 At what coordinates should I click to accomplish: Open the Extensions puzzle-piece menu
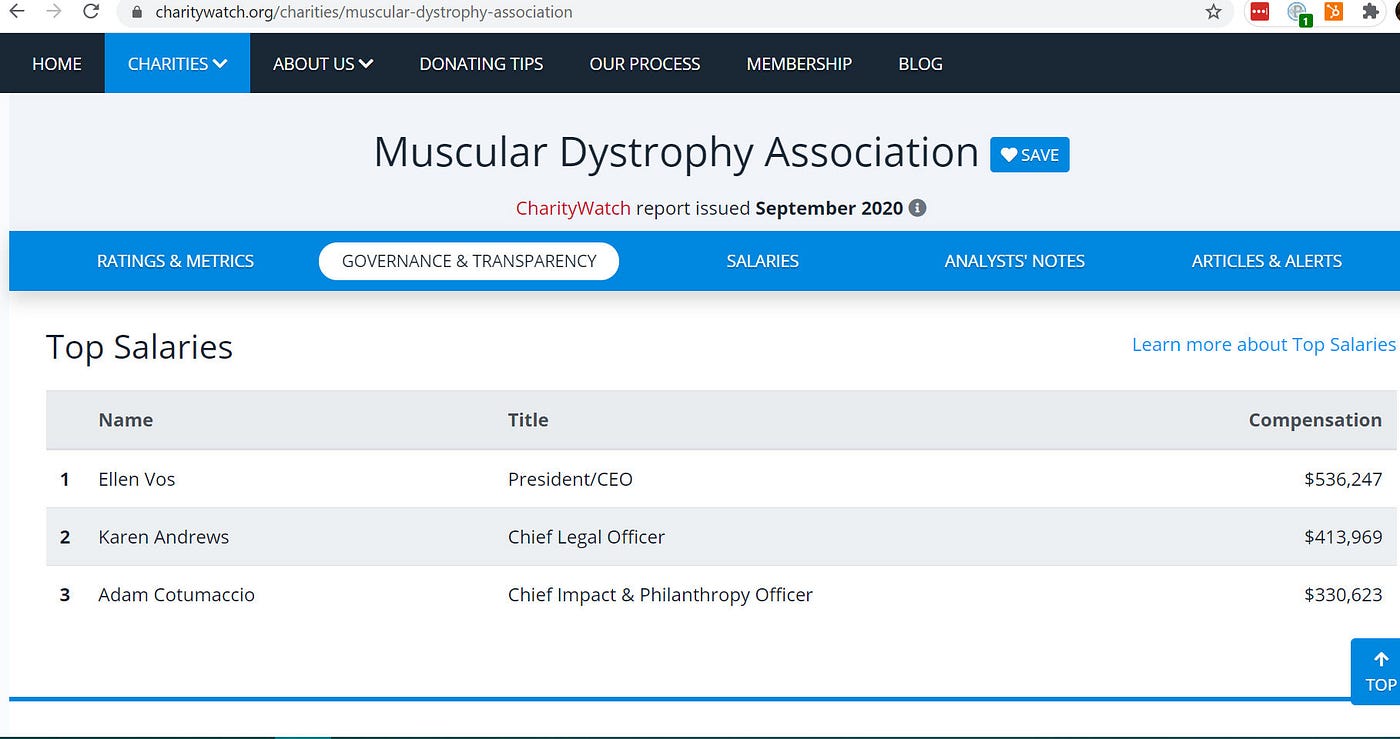pyautogui.click(x=1369, y=12)
